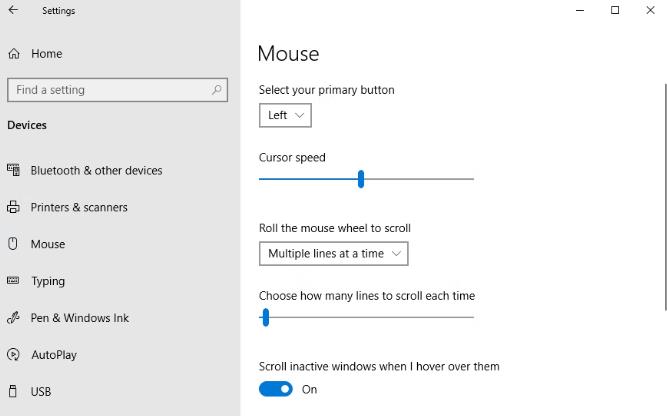Focus the Find a setting search box
This screenshot has height=416, width=667.
110,90
